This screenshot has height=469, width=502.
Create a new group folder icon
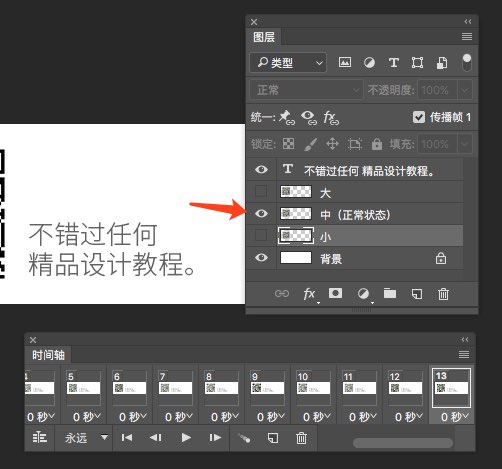coord(390,293)
